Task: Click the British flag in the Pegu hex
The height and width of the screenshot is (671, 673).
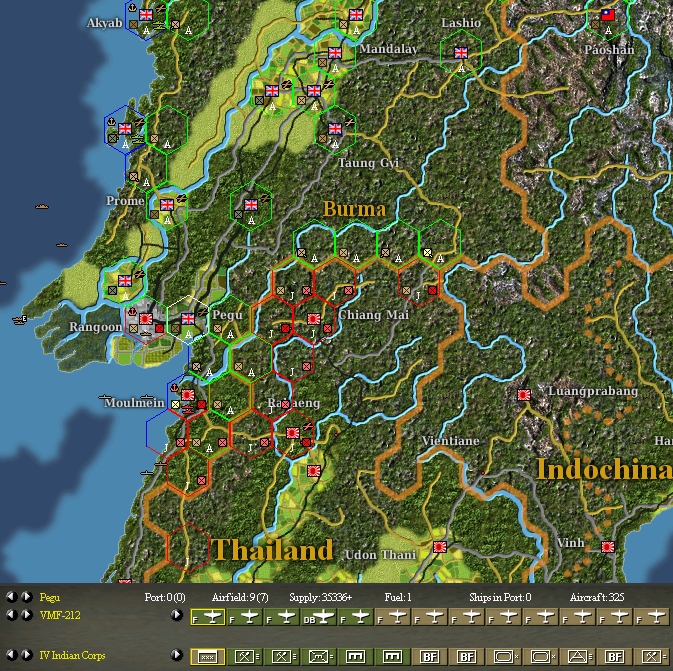Action: (188, 319)
